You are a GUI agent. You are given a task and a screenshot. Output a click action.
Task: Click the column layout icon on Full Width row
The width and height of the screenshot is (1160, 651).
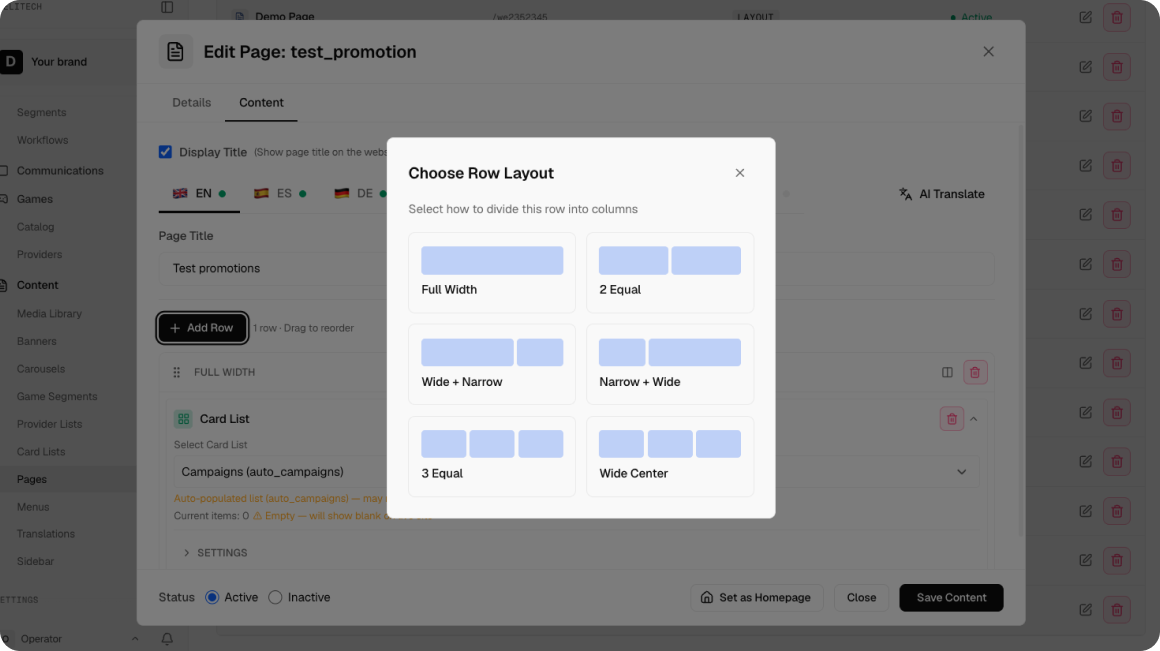click(947, 372)
